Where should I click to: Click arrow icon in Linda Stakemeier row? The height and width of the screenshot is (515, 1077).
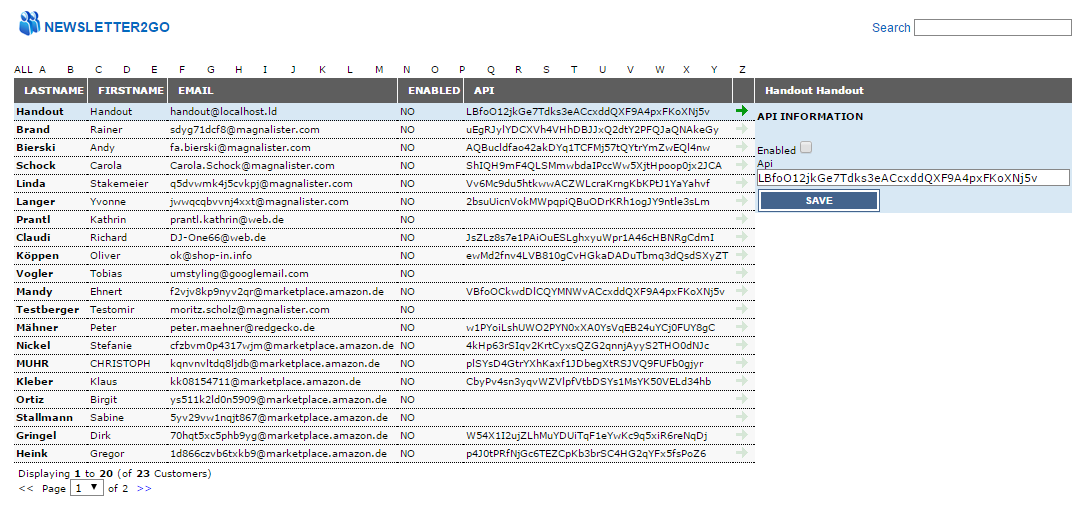tap(741, 183)
